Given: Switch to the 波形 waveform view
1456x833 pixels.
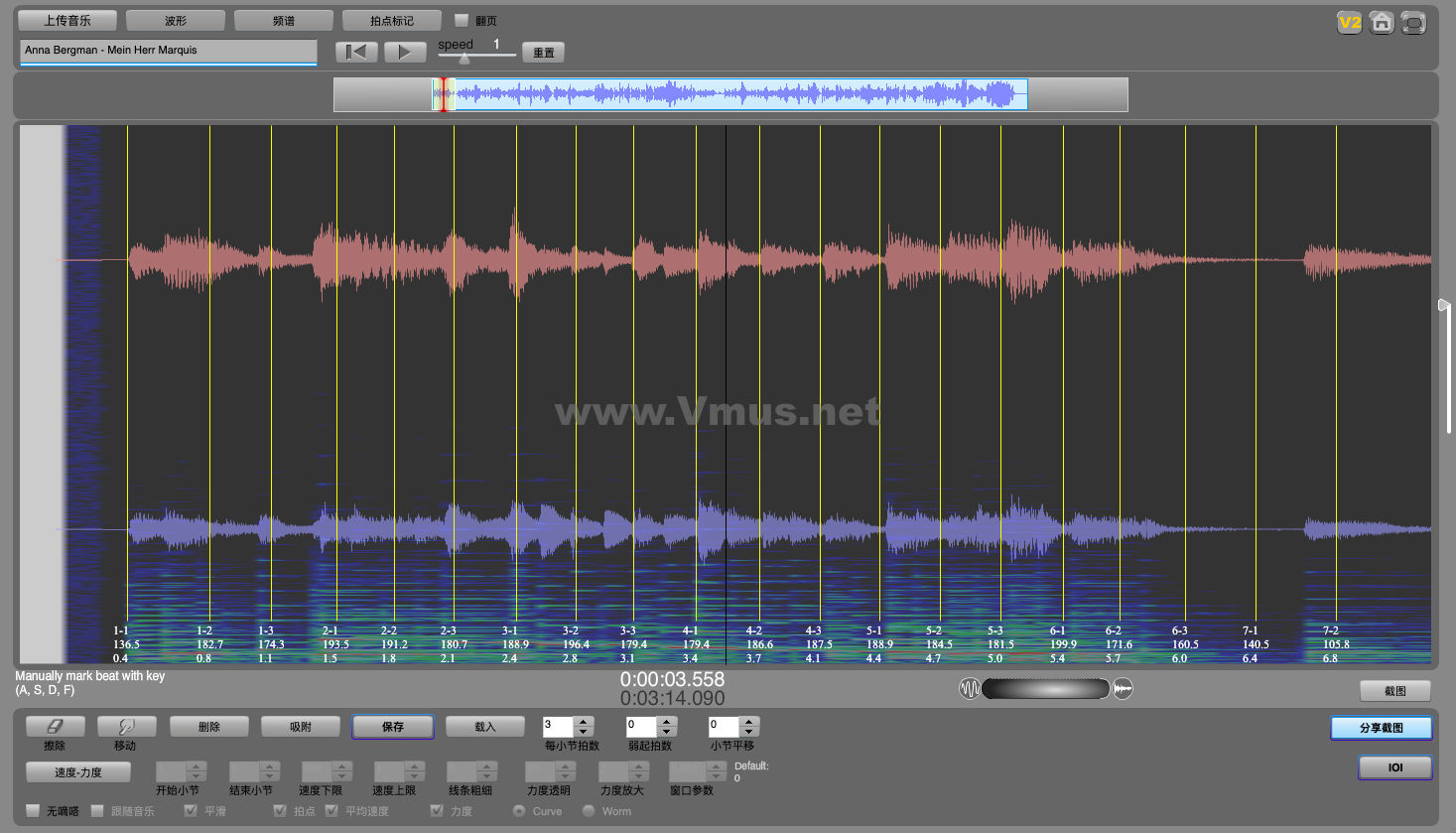Looking at the screenshot, I should [176, 21].
